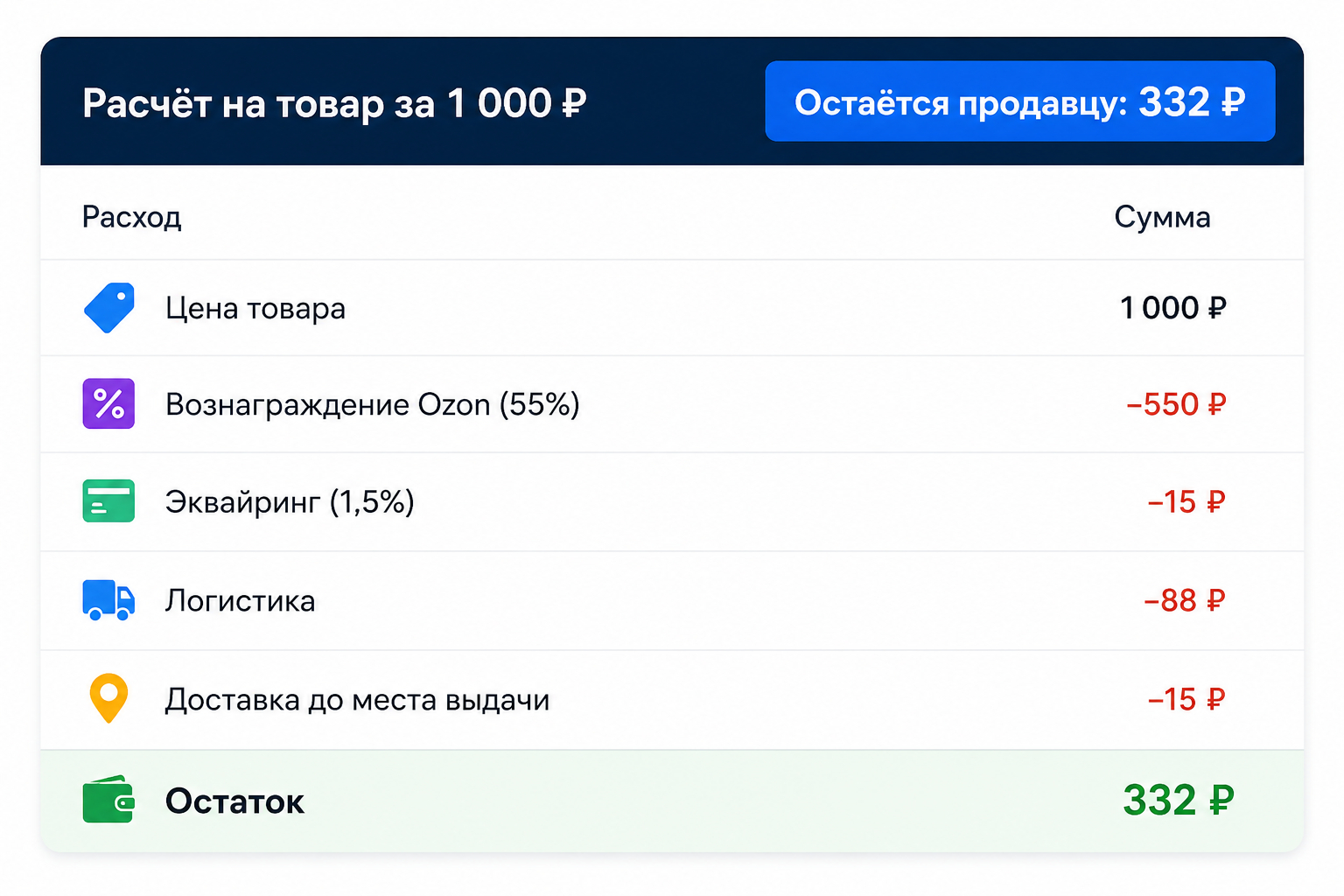The image size is (1344, 896).
Task: Click the purple percent commission icon
Action: (108, 403)
